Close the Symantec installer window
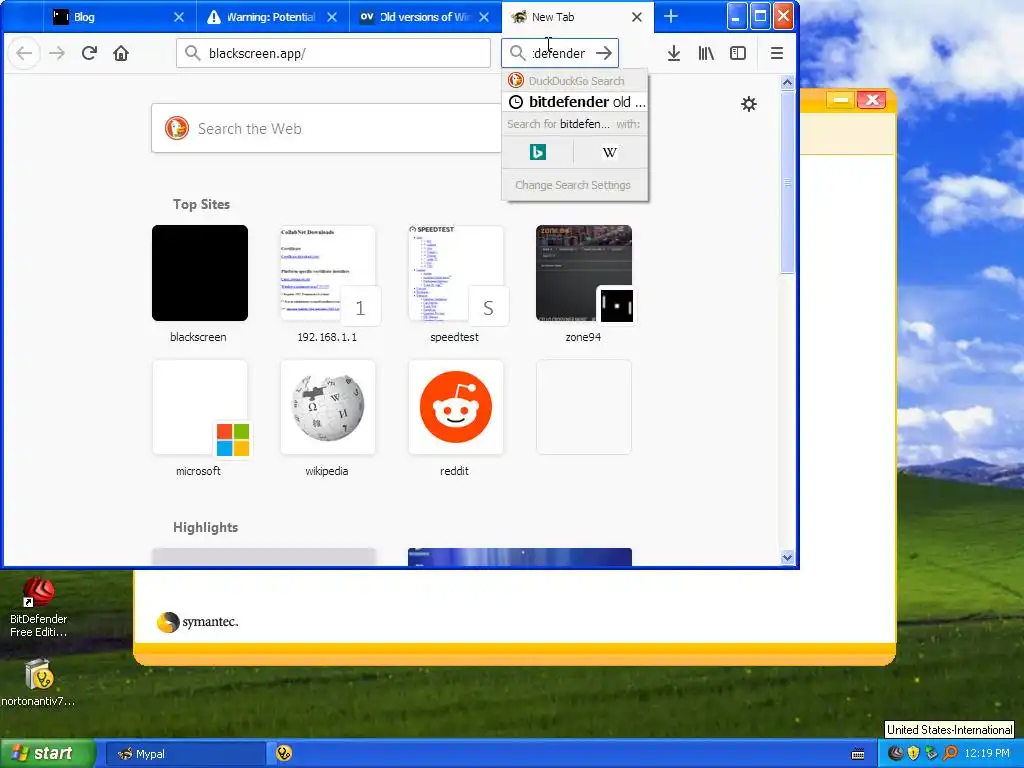The image size is (1024, 768). point(872,100)
